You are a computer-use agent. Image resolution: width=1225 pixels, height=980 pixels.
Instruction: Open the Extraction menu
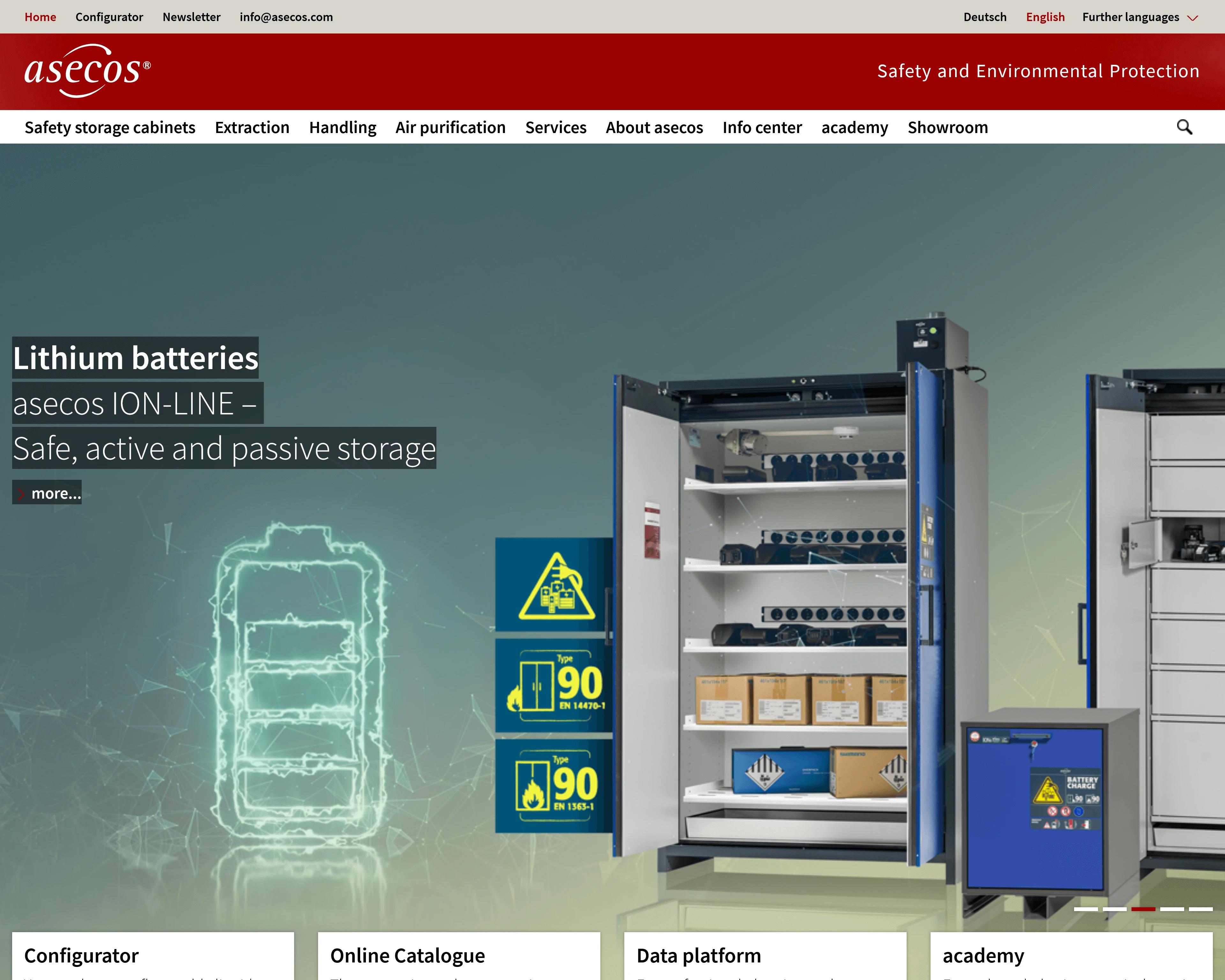252,127
